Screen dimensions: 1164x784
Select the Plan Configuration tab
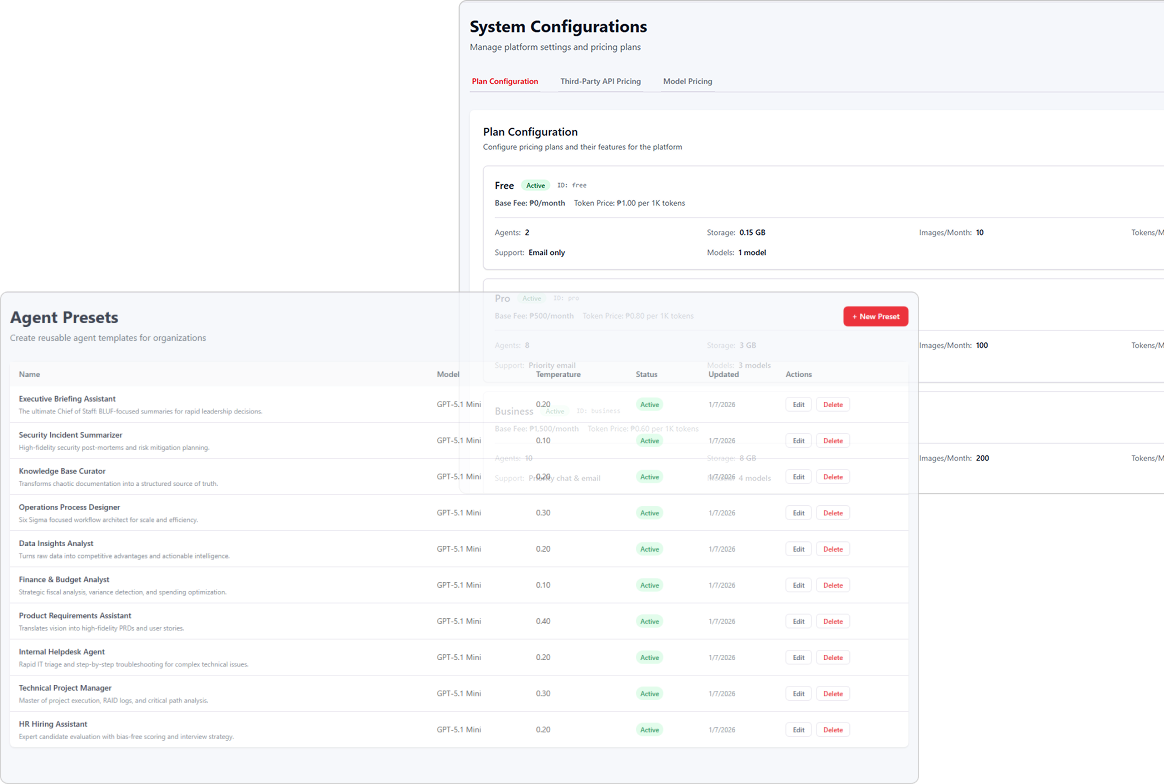505,81
